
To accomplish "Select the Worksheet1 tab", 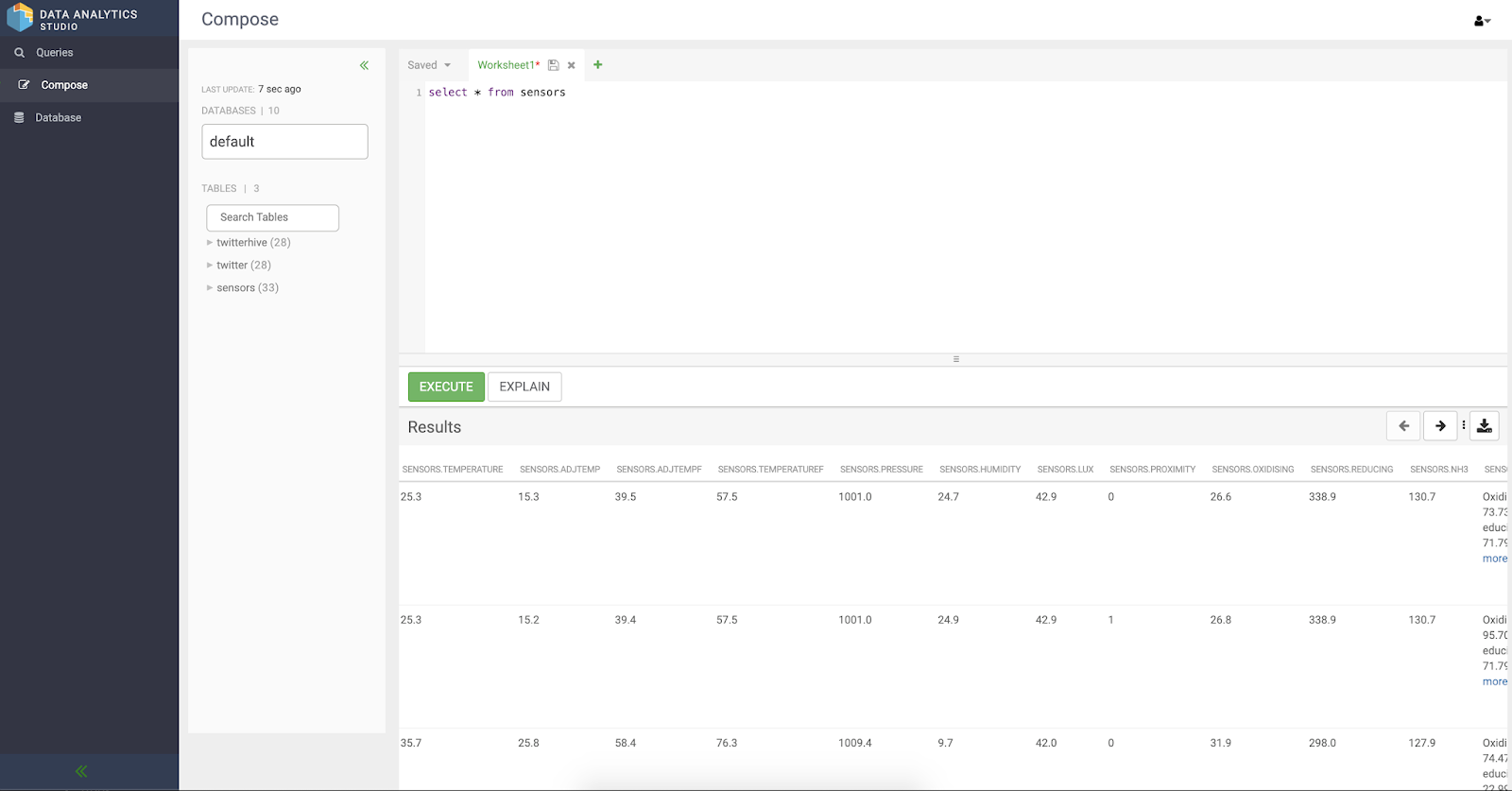I will click(508, 65).
